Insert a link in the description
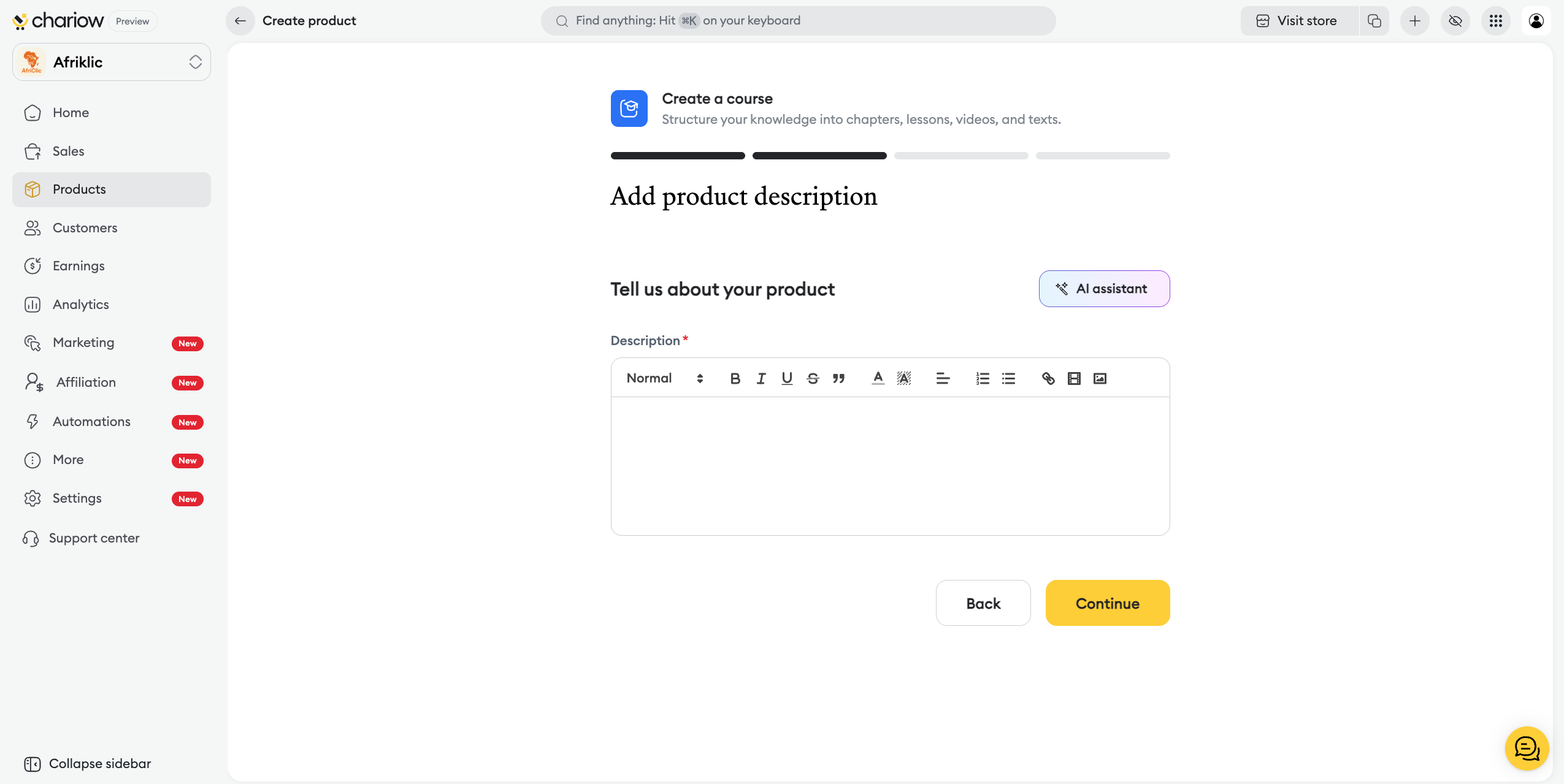 [1048, 378]
